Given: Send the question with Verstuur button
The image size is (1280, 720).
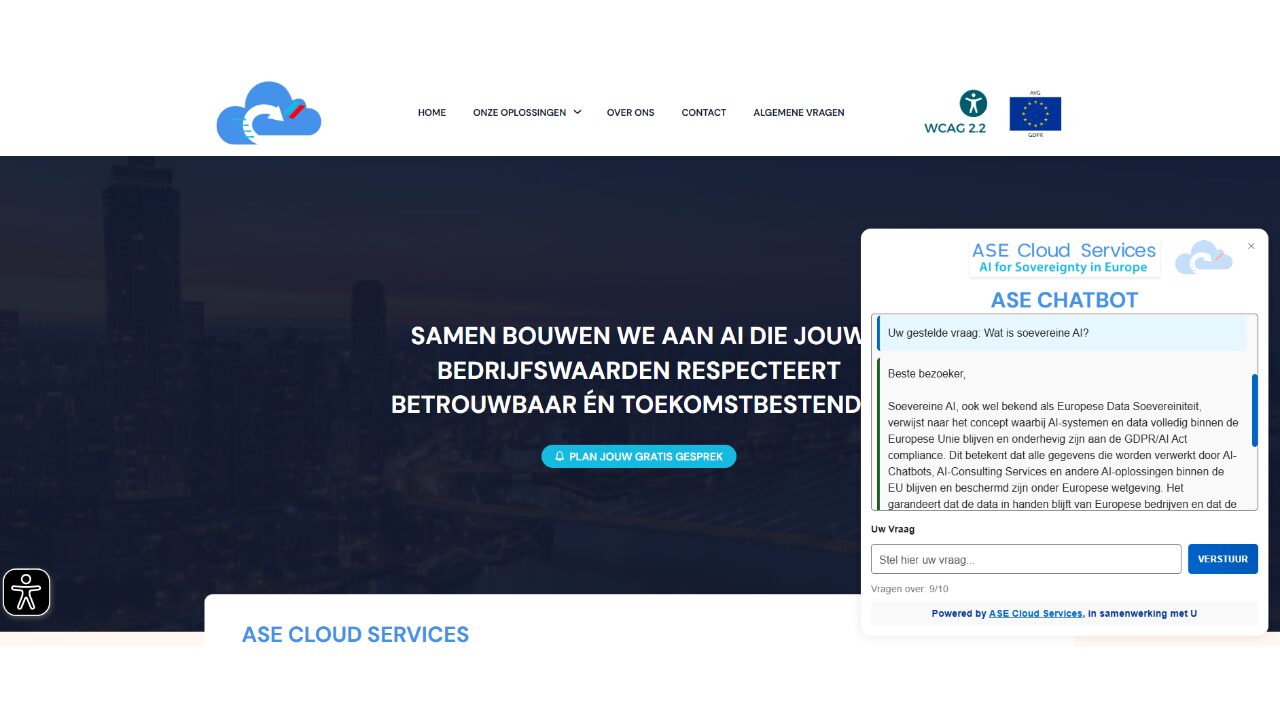Looking at the screenshot, I should pos(1223,559).
